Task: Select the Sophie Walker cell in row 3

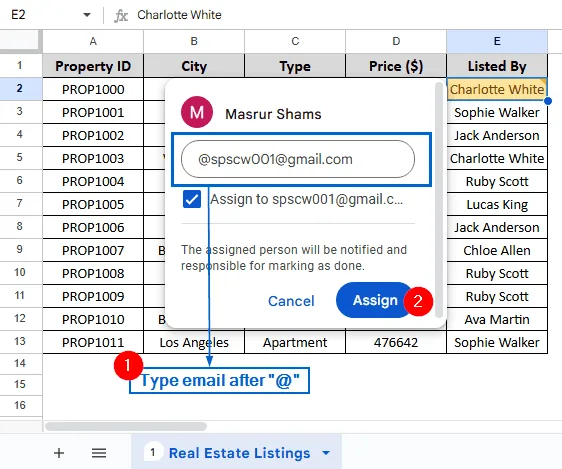Action: pos(497,113)
